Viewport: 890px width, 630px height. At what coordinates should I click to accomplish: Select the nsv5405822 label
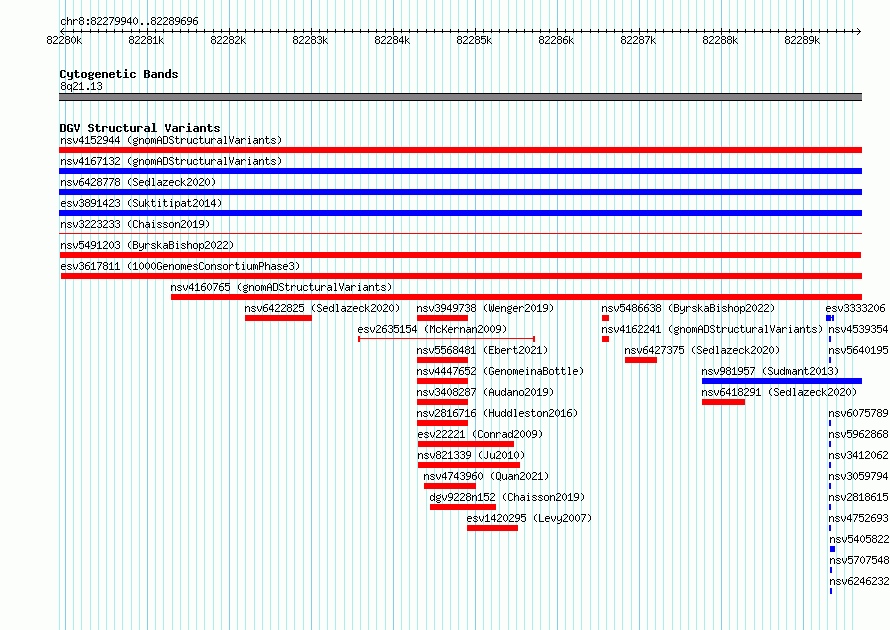tap(859, 539)
